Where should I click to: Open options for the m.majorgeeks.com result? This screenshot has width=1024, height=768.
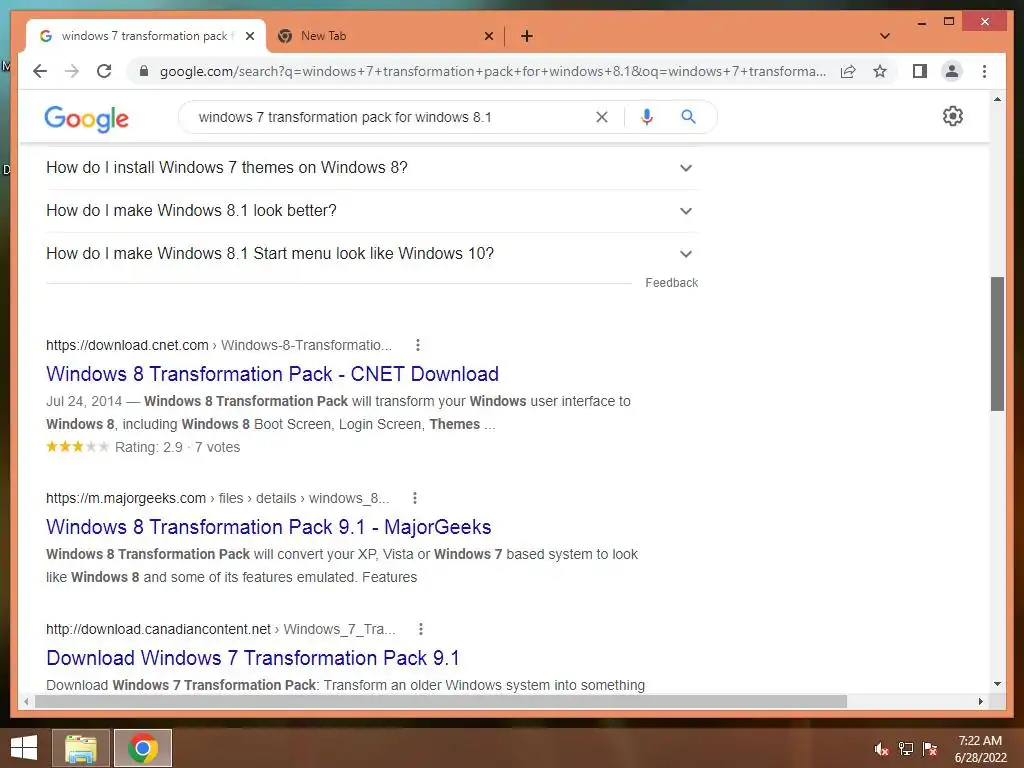[x=415, y=498]
